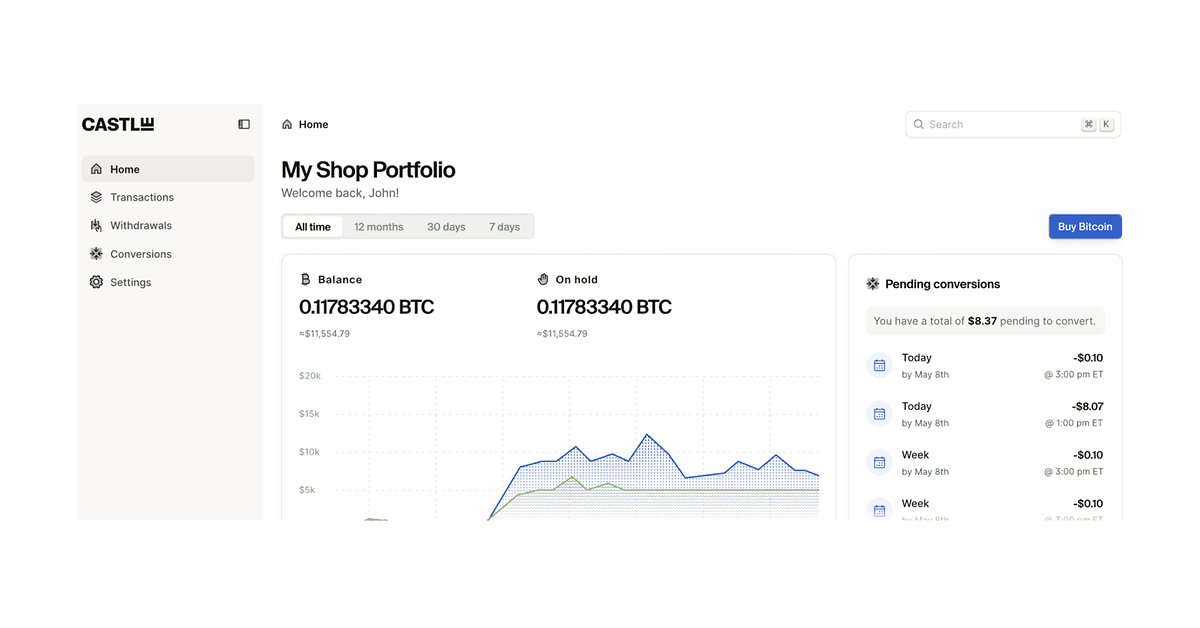Click the Buy Bitcoin button
Image resolution: width=1200 pixels, height=628 pixels.
pos(1085,227)
